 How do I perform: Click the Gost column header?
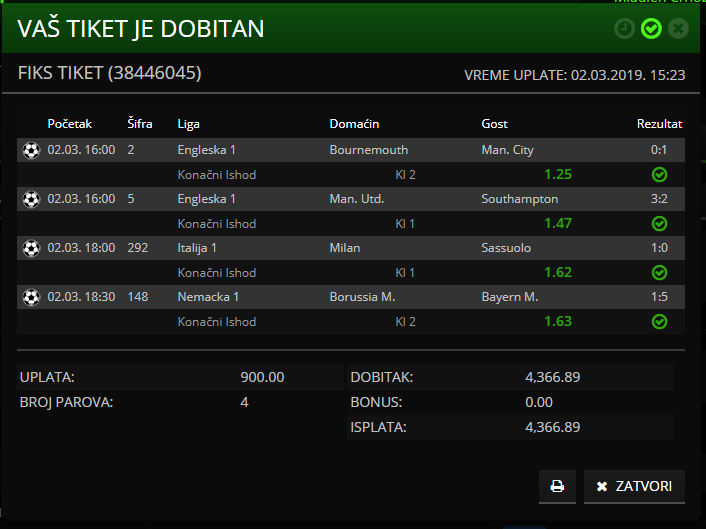point(494,124)
